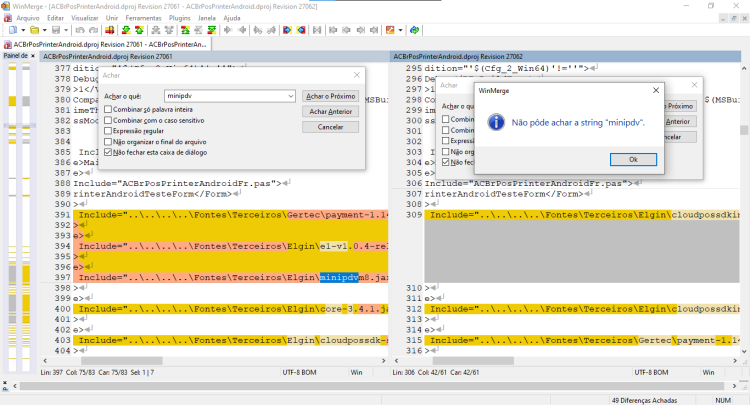Click the Auto Merge toolbar icon
Screen dimensions: 750x405
click(317, 30)
